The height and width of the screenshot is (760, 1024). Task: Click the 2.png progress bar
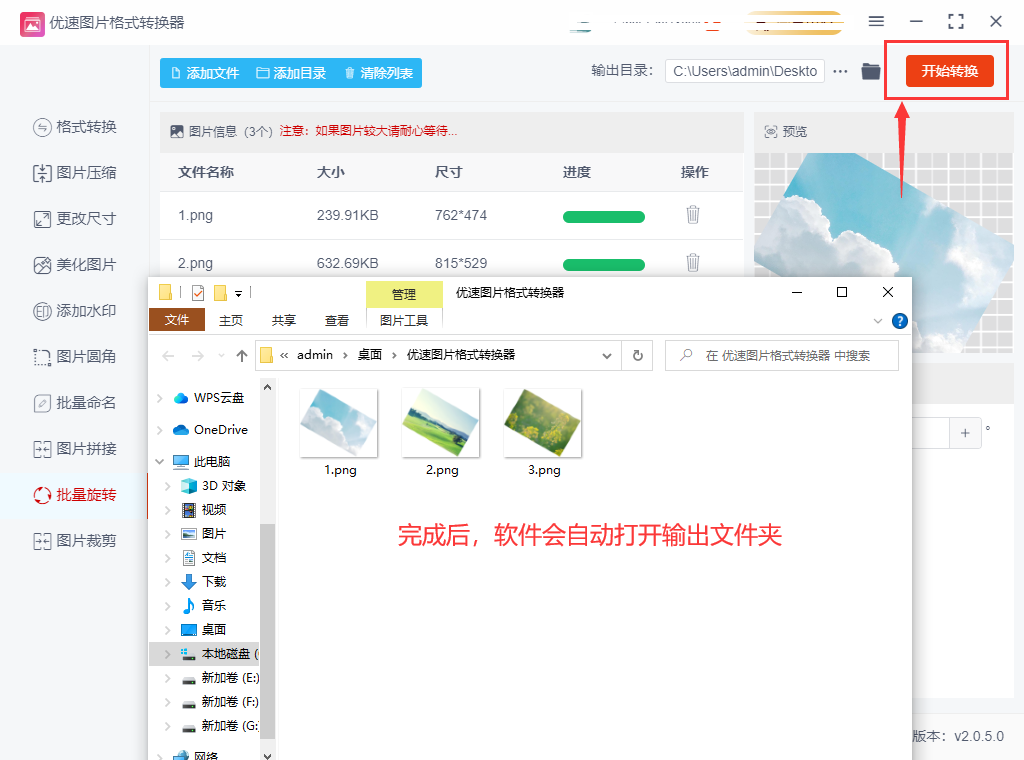tap(603, 264)
